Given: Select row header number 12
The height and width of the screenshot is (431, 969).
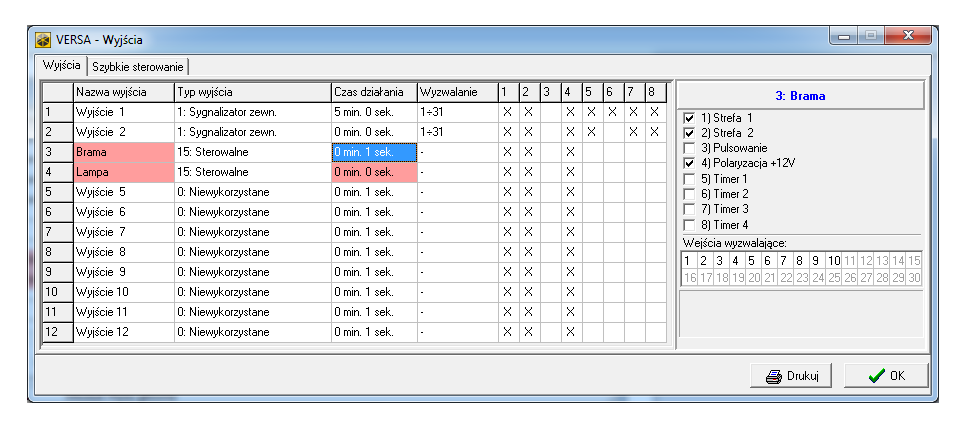Looking at the screenshot, I should coord(57,332).
